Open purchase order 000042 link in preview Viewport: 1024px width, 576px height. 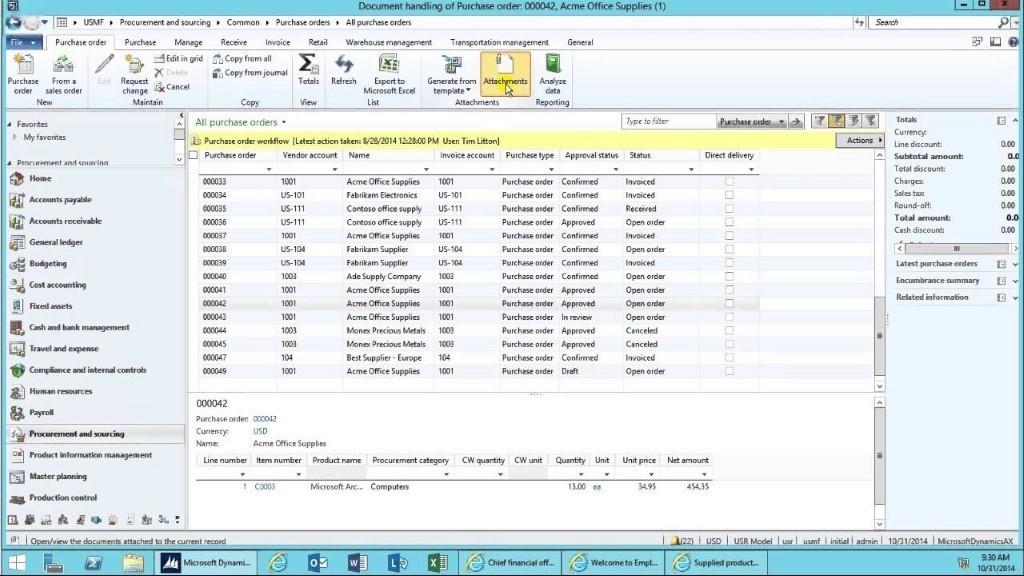tap(264, 419)
